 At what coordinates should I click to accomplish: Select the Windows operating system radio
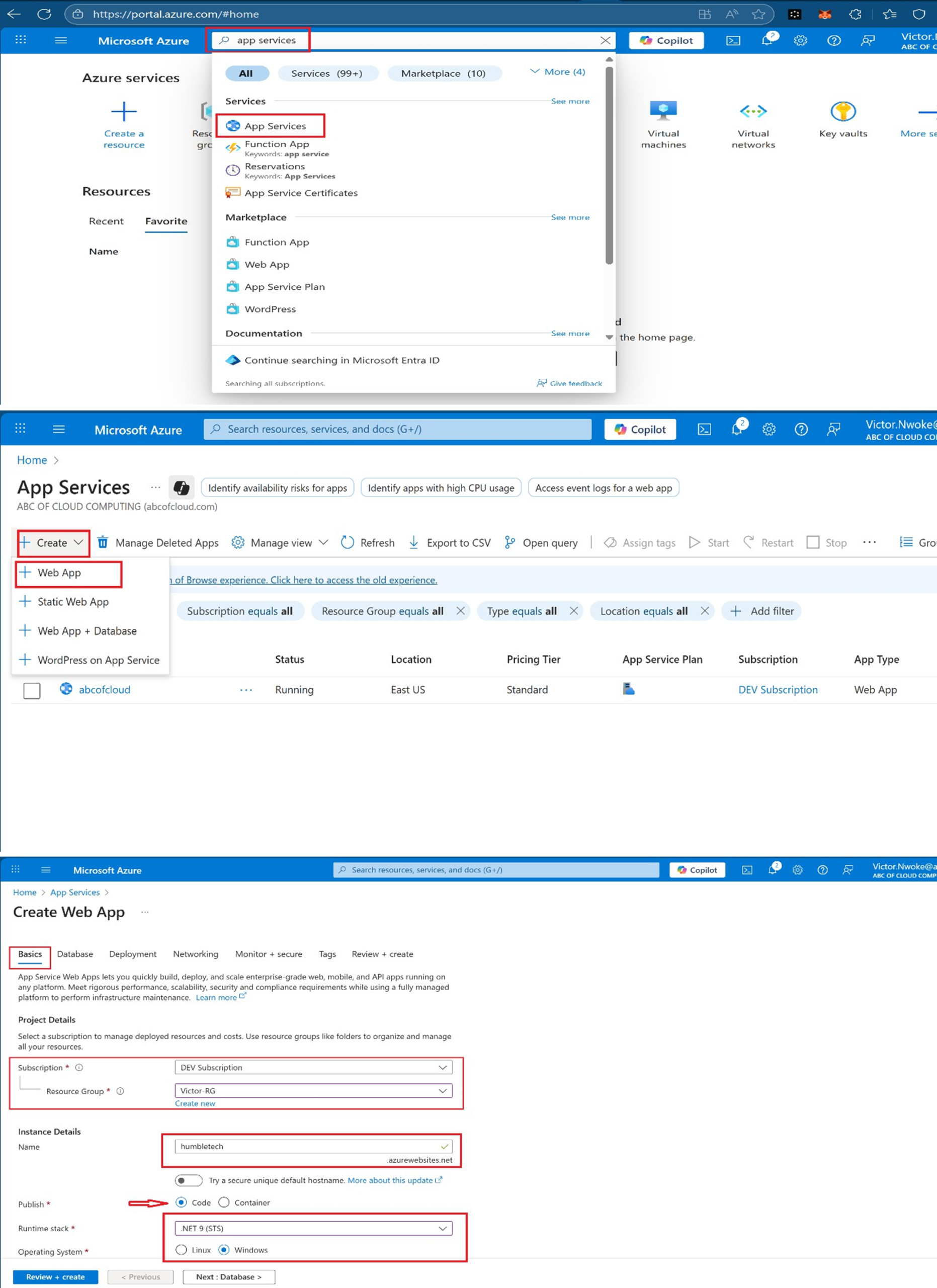[224, 1250]
